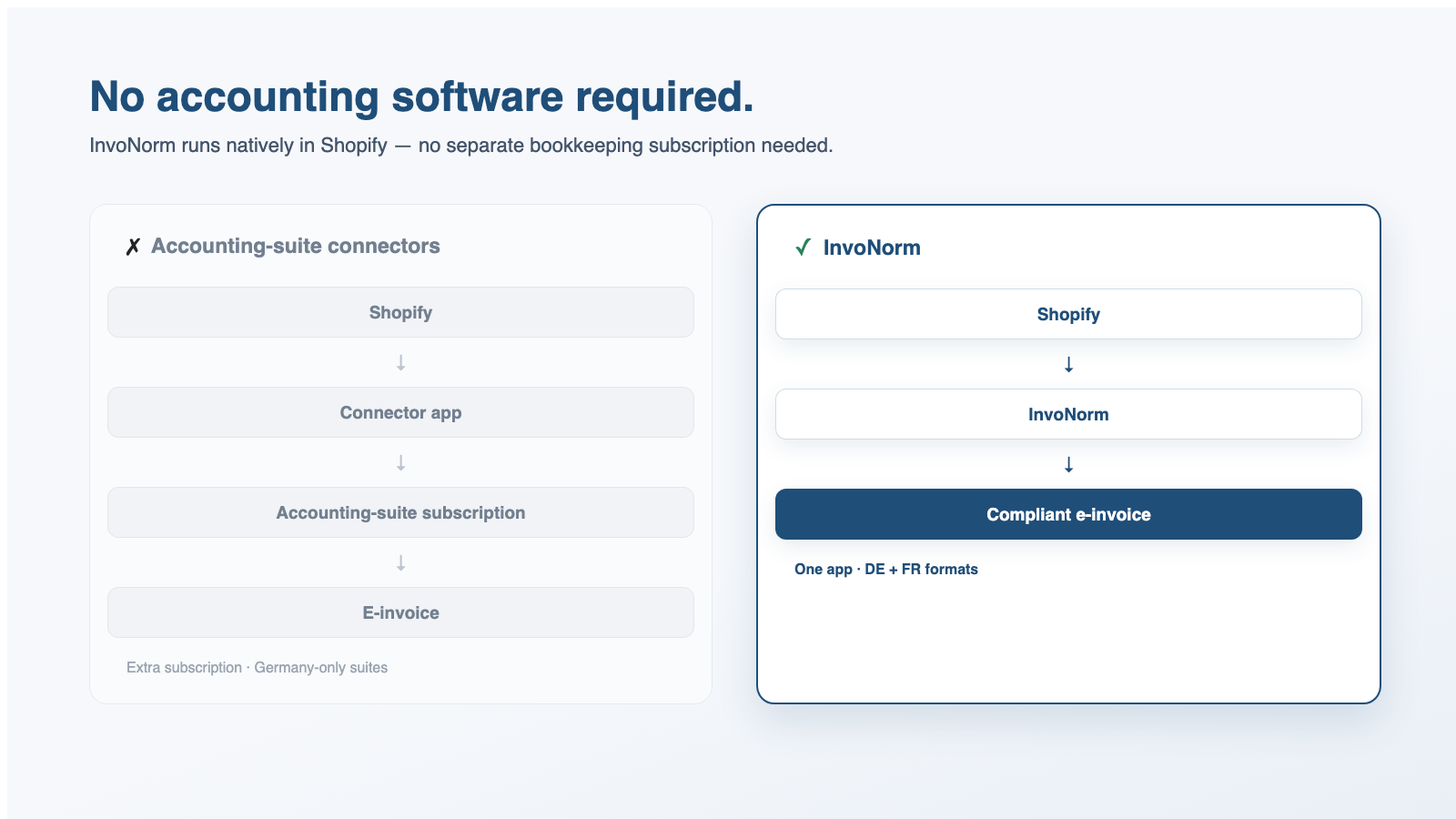This screenshot has height=819, width=1456.
Task: Select the Shopify box under Accounting-suite connectors
Action: [400, 312]
